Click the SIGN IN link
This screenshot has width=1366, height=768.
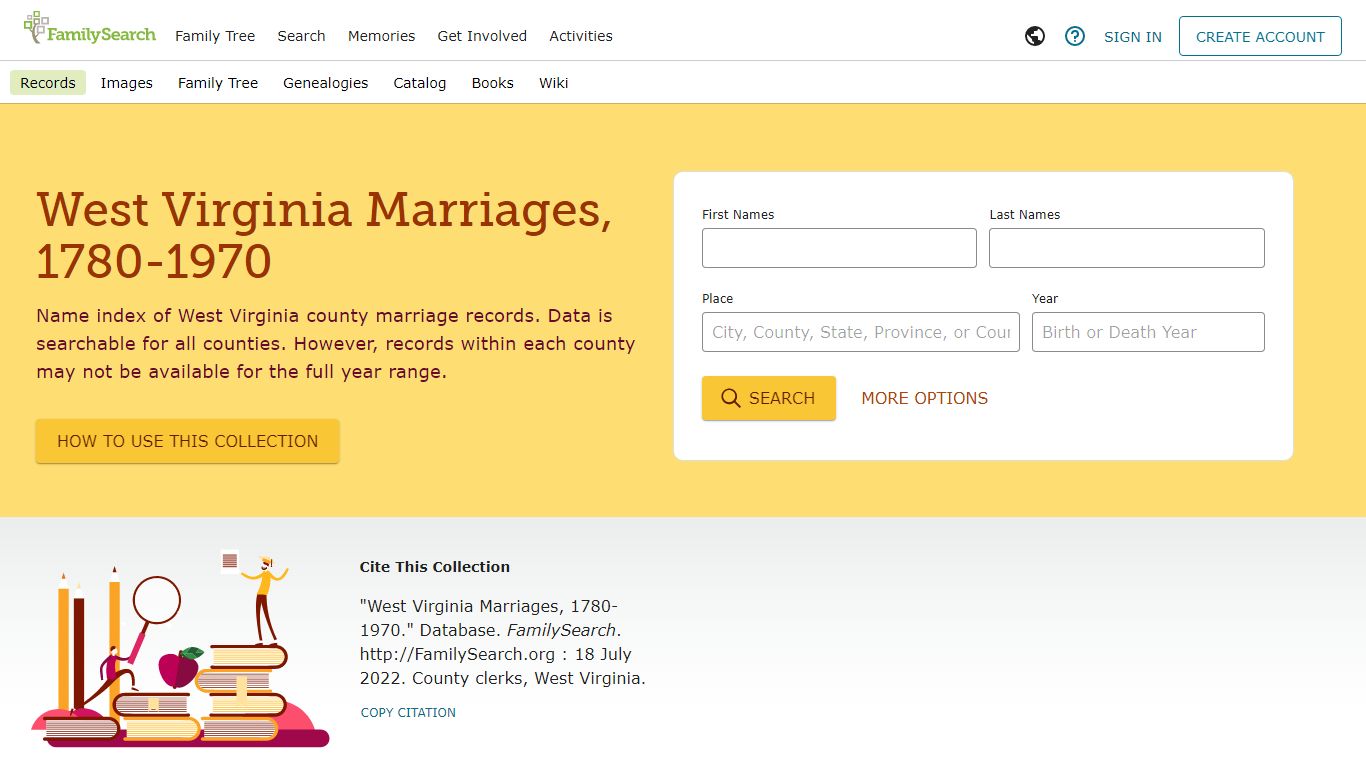point(1133,37)
